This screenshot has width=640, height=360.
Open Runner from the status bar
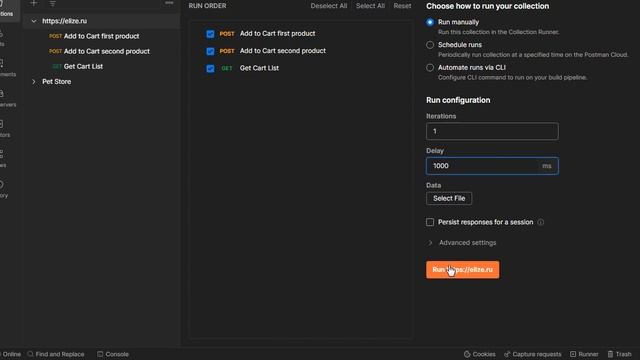(x=584, y=354)
